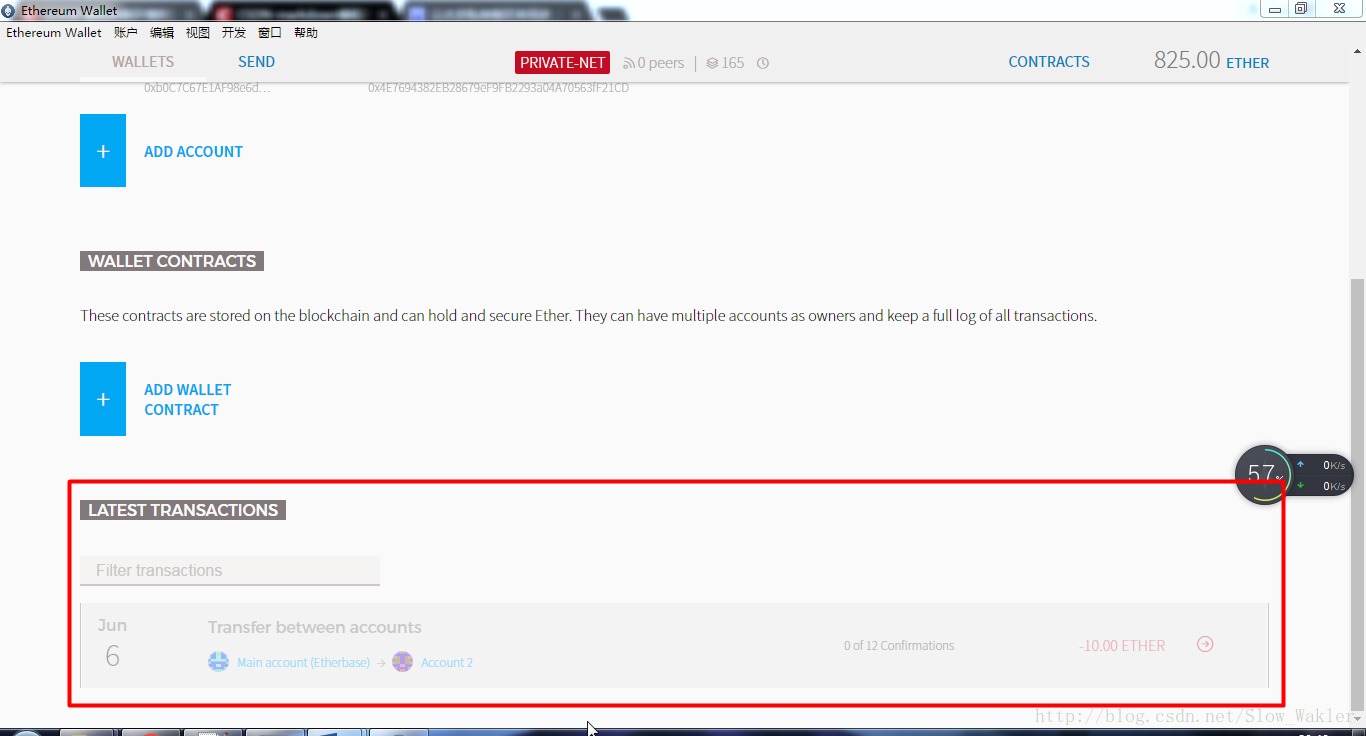Click the Add Wallet Contract label
1366x736 pixels.
188,400
